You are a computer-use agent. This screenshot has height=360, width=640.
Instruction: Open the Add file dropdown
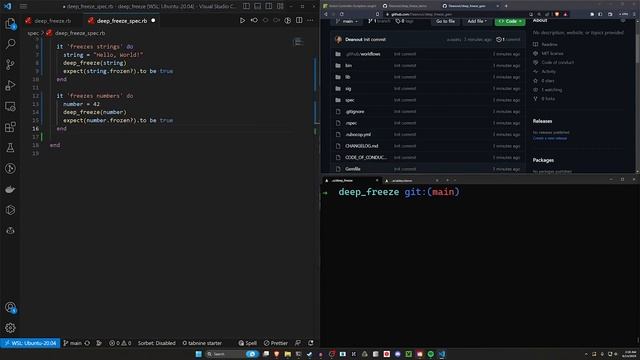tap(477, 21)
